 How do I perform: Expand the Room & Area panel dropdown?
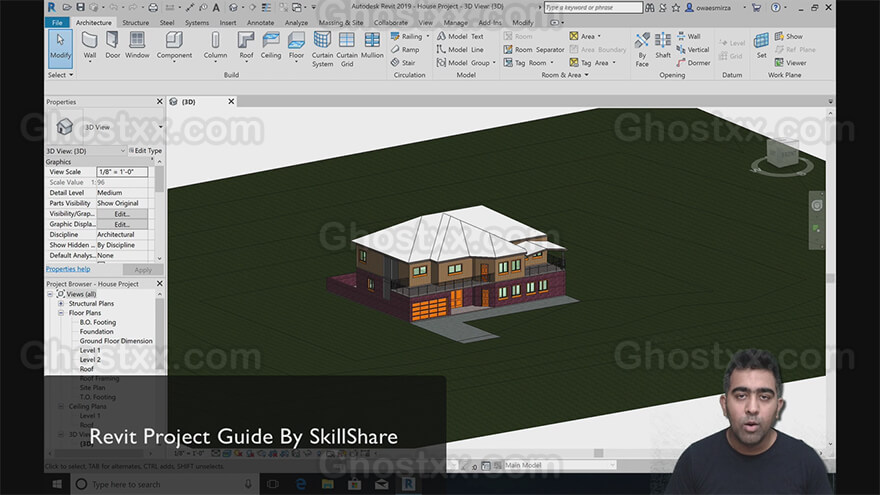565,75
